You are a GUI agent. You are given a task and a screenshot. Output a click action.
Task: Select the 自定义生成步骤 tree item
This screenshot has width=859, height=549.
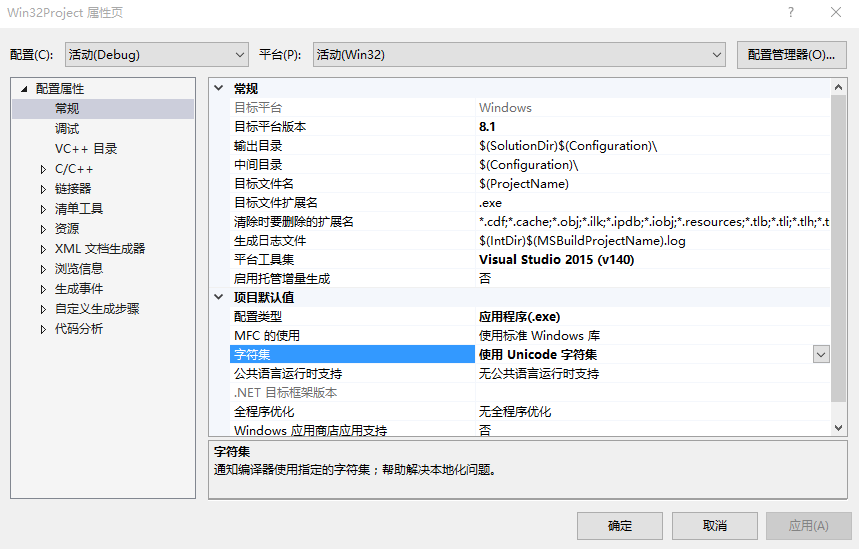coord(97,308)
